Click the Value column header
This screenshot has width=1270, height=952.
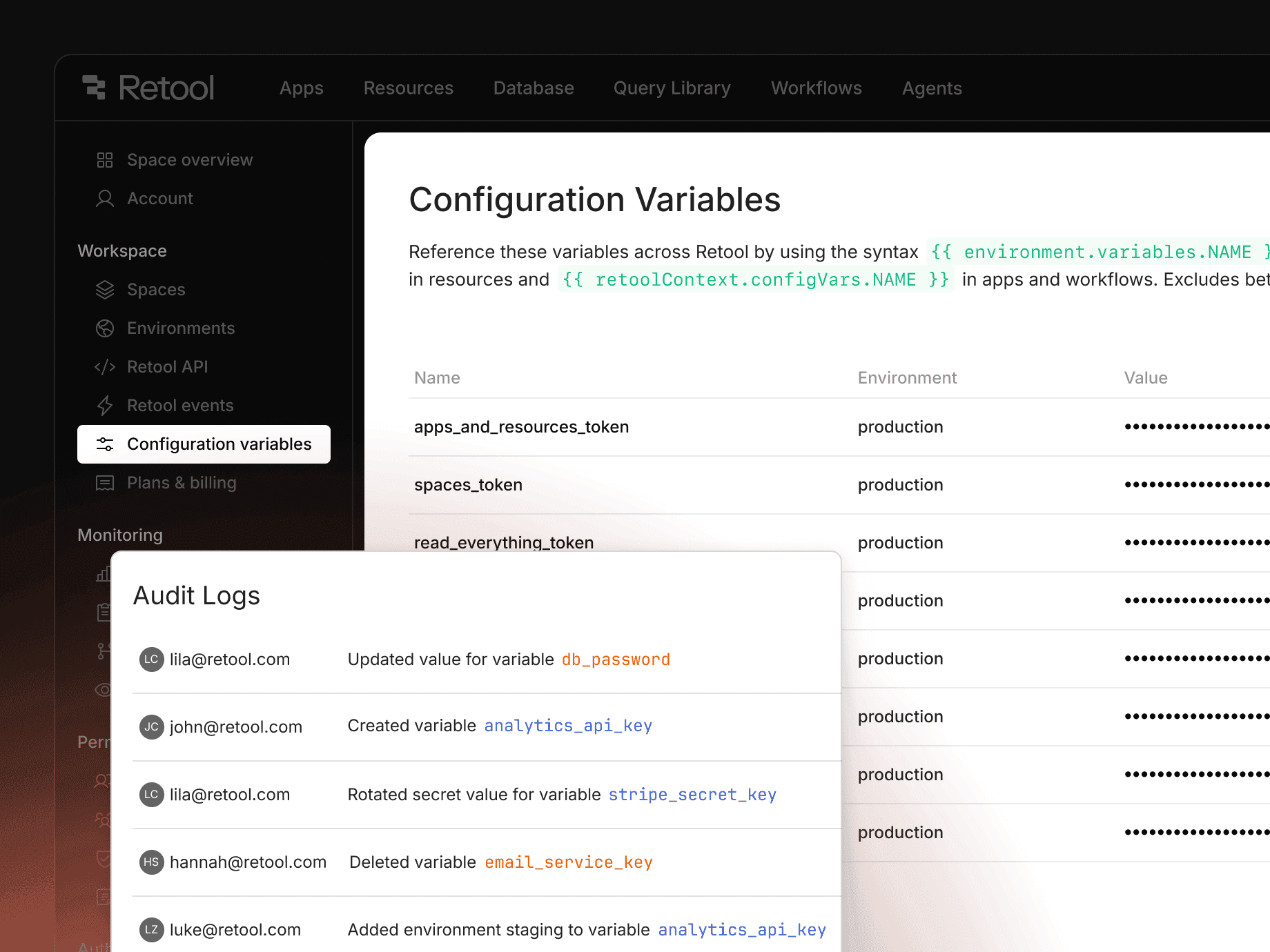(1146, 378)
